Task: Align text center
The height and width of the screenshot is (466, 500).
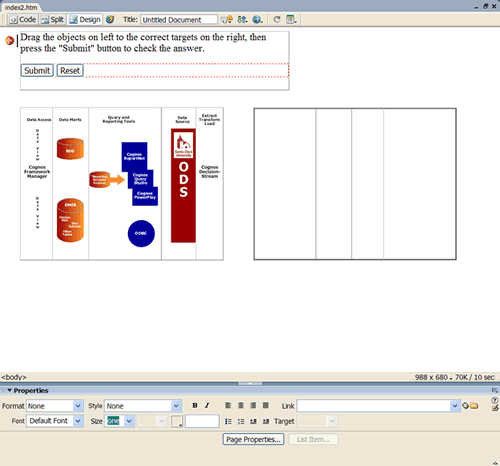Action: pos(241,405)
